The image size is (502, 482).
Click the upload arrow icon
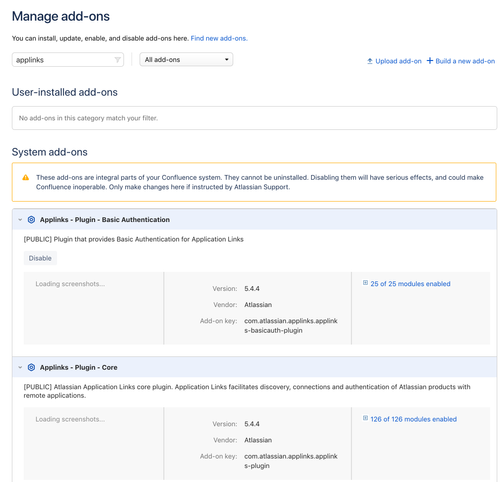coord(370,61)
